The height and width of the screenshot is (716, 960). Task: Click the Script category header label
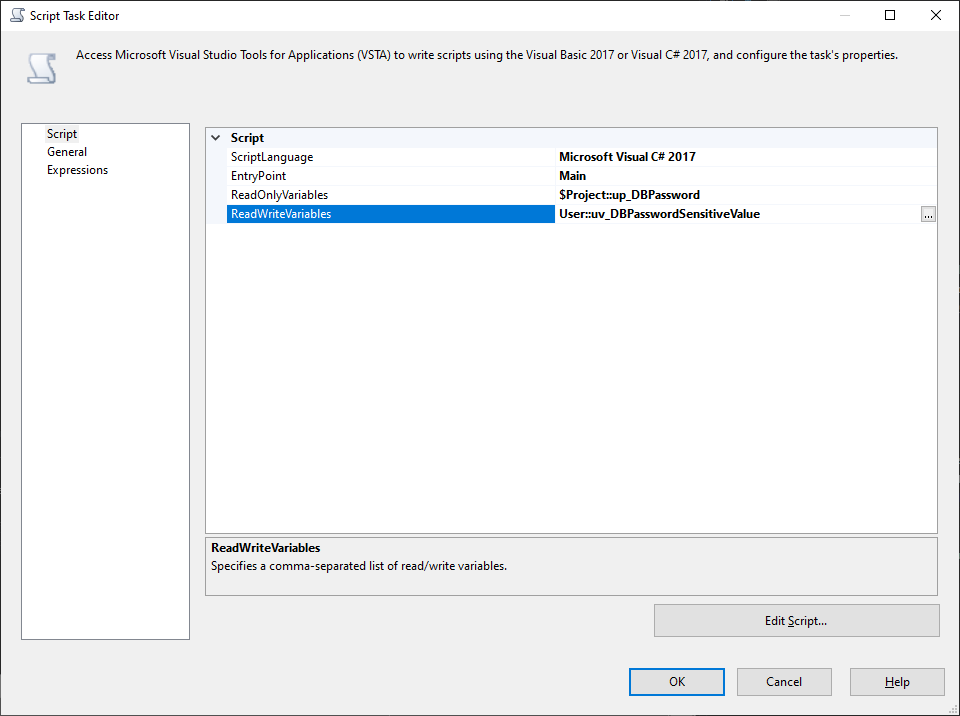(247, 138)
